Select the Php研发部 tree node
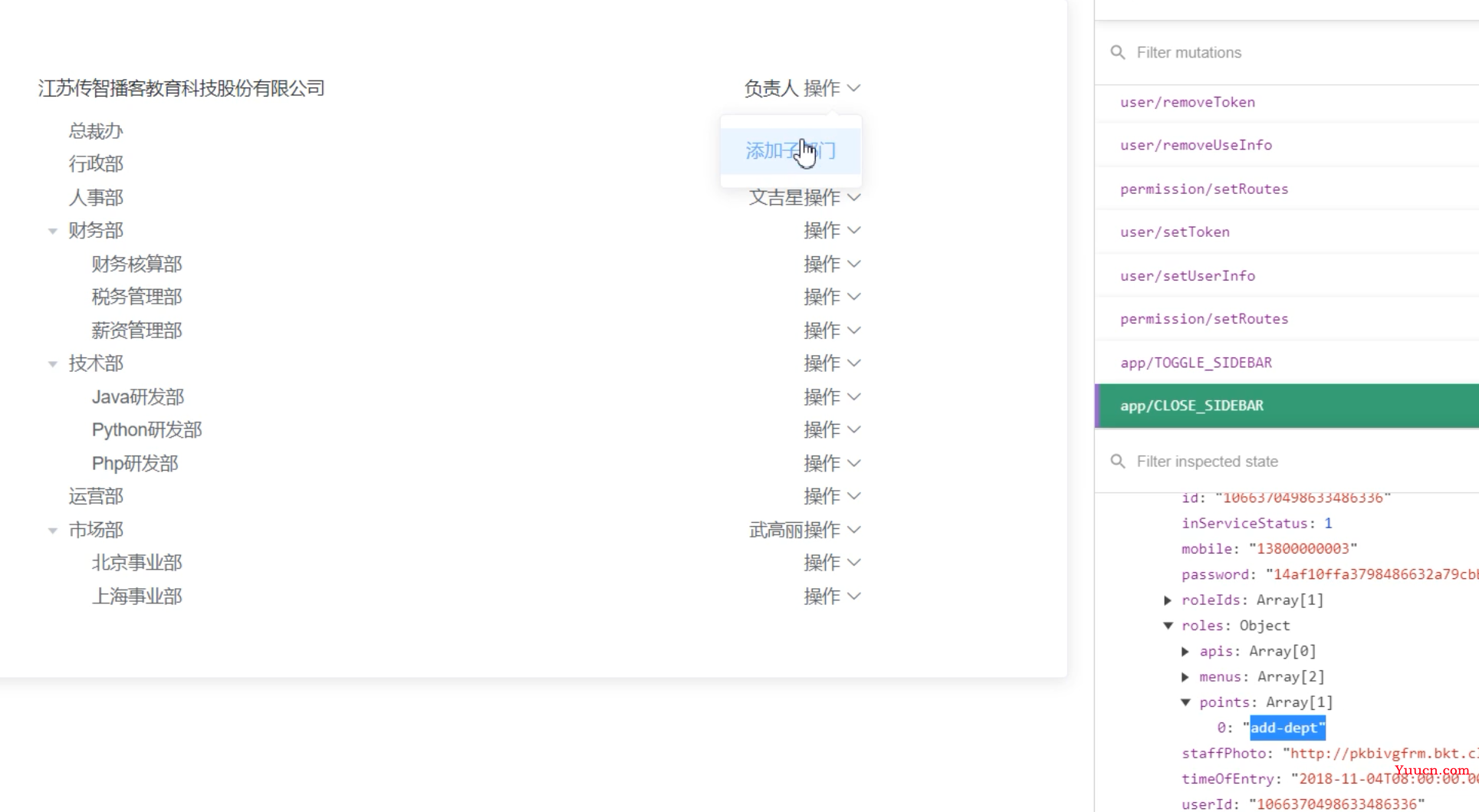This screenshot has width=1479, height=812. 135,463
